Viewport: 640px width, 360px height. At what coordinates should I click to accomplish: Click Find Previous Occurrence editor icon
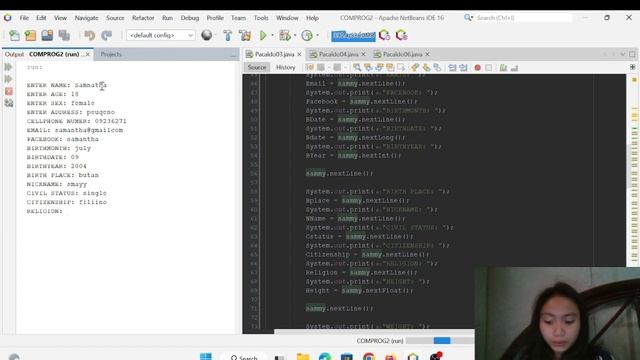click(368, 67)
